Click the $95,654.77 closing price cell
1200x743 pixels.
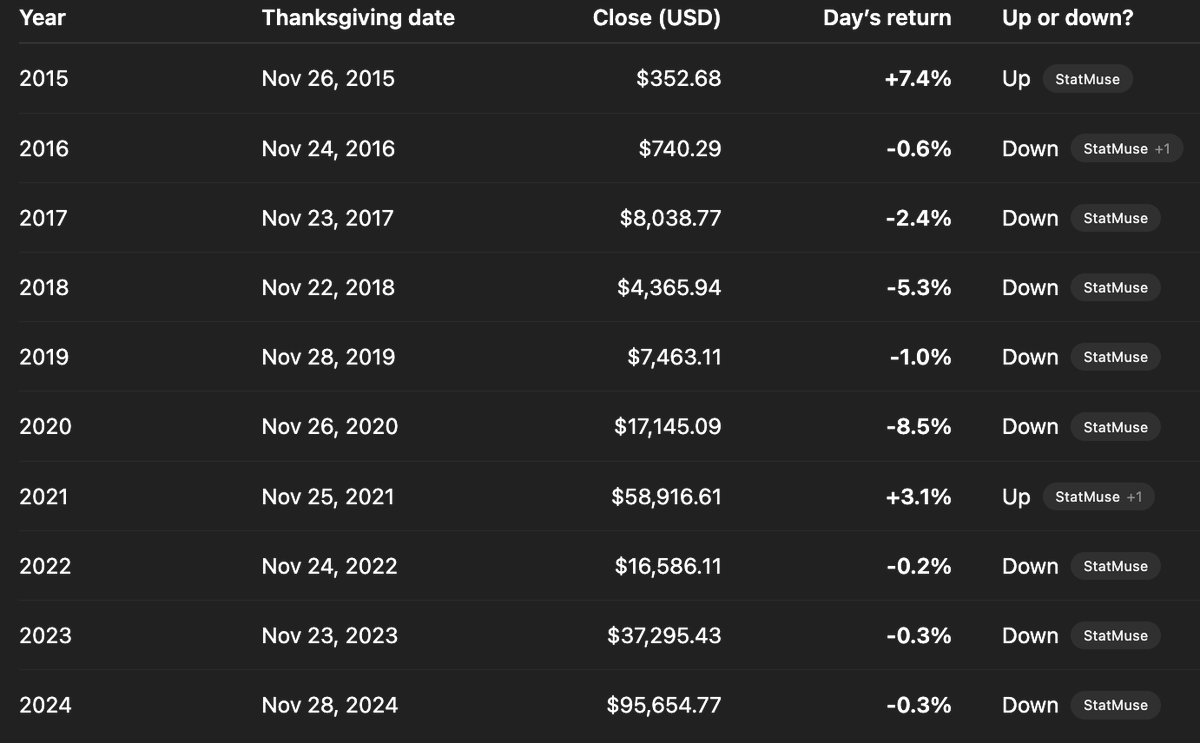point(664,705)
